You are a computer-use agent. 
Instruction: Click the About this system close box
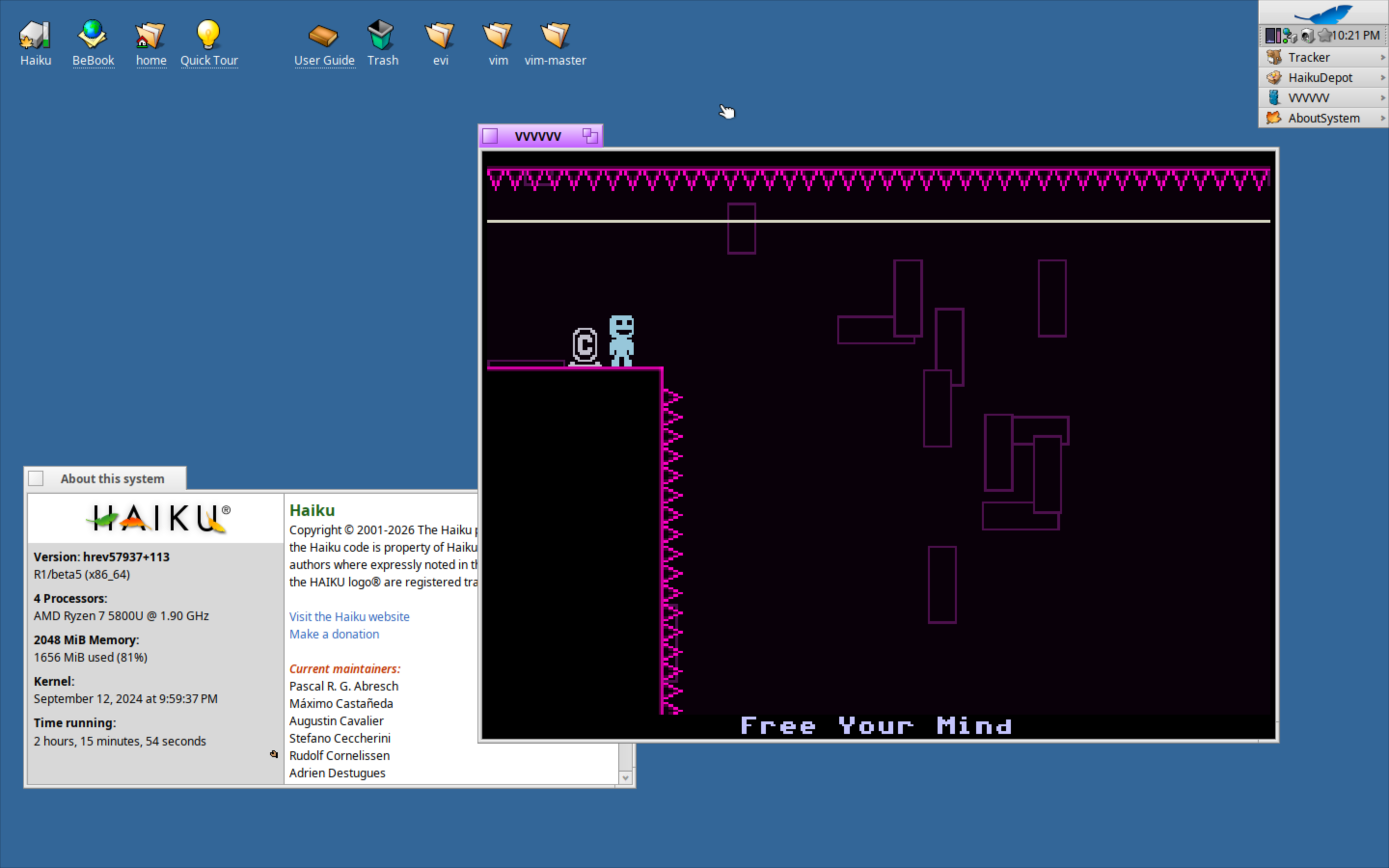point(36,478)
